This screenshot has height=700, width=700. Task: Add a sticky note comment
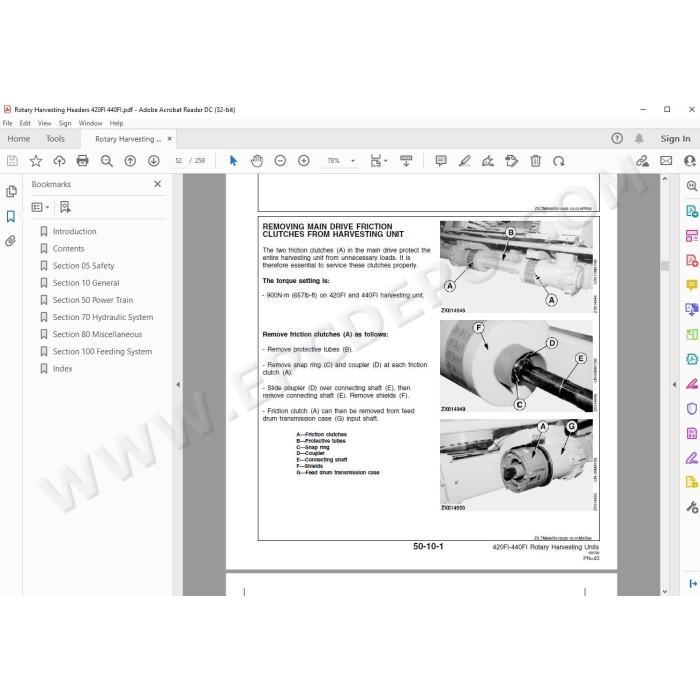[441, 161]
